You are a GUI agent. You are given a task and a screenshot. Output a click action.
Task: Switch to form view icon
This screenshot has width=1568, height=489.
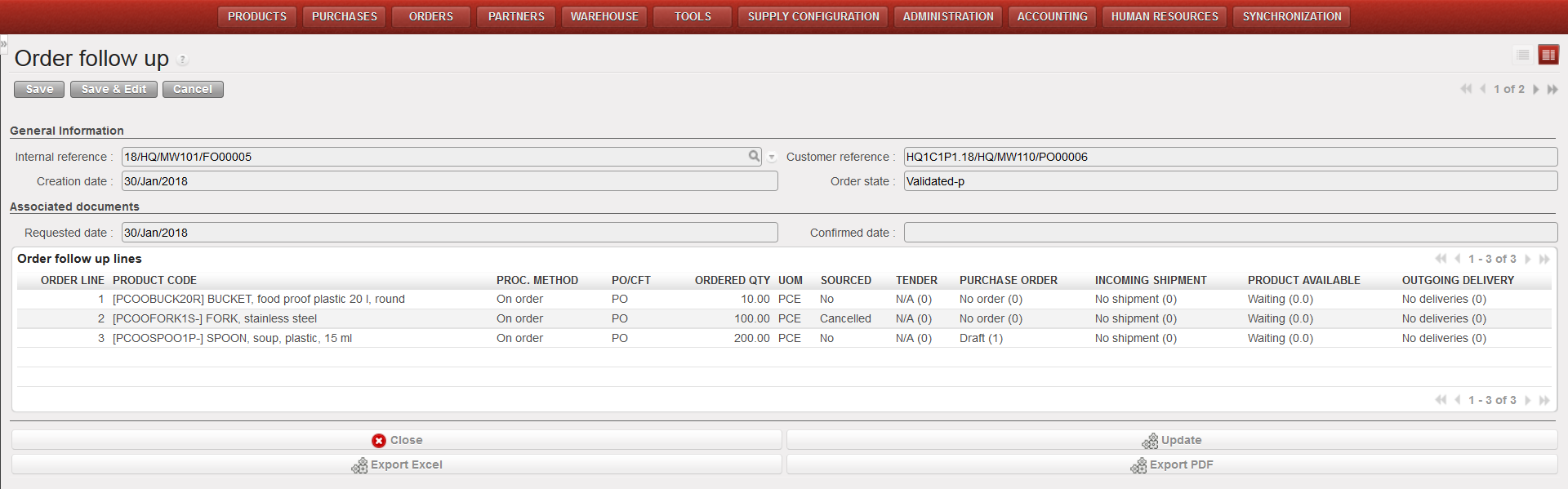tap(1548, 55)
